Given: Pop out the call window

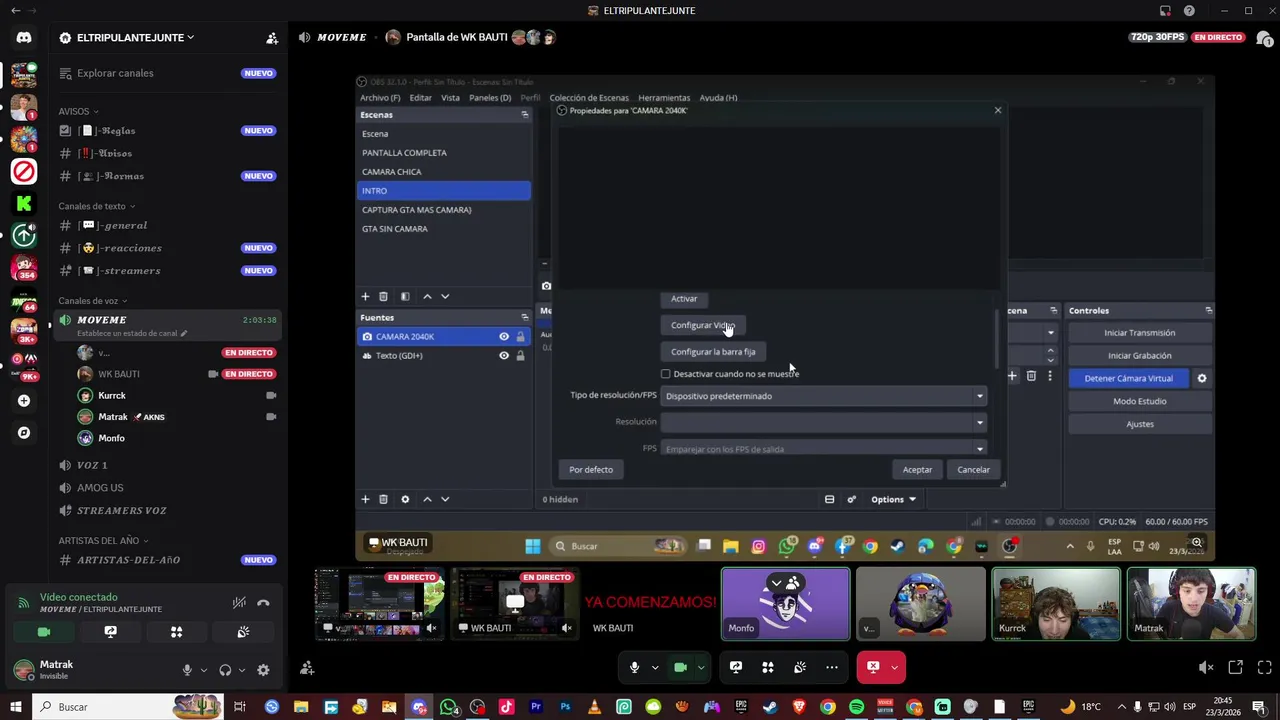Looking at the screenshot, I should (1236, 667).
